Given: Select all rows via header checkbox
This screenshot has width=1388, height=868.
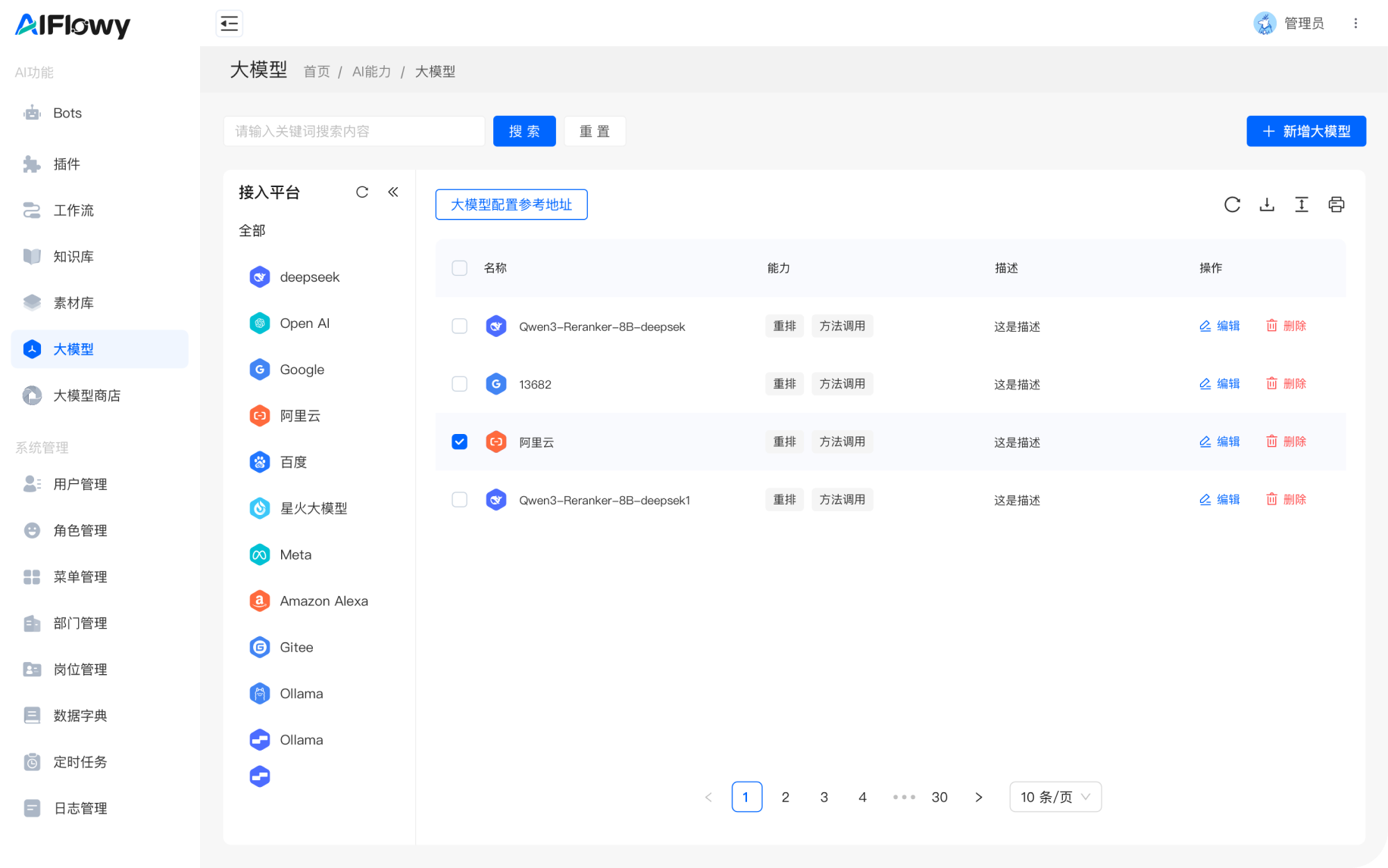Looking at the screenshot, I should [459, 268].
